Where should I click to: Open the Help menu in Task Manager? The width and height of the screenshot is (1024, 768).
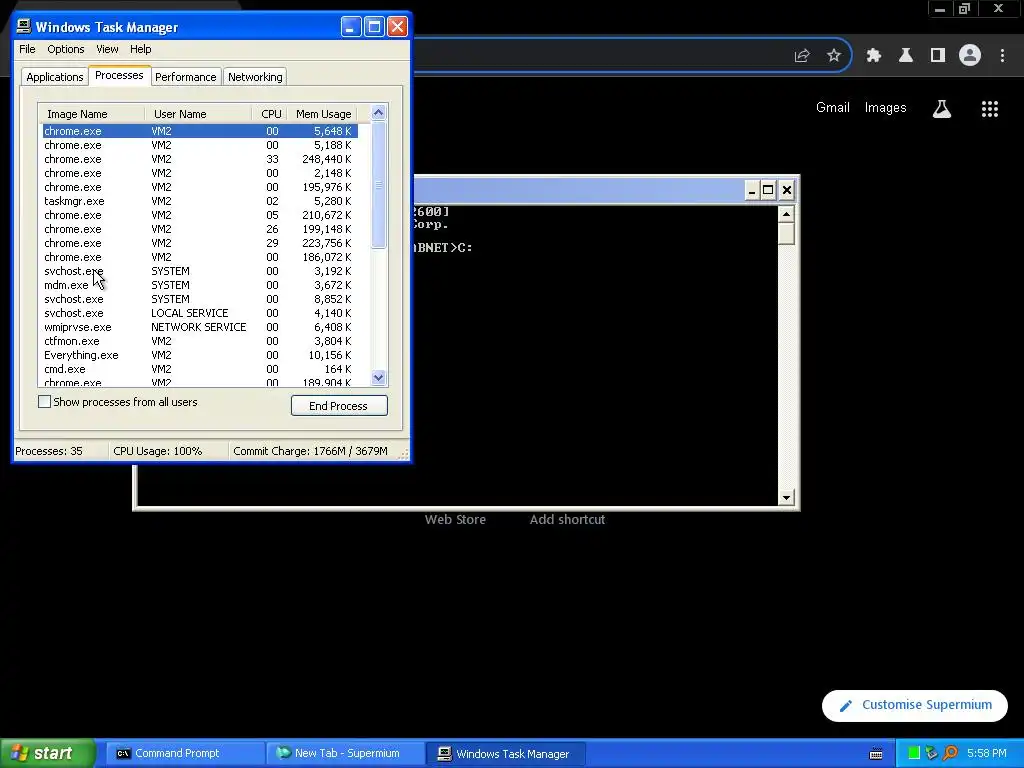click(x=140, y=49)
